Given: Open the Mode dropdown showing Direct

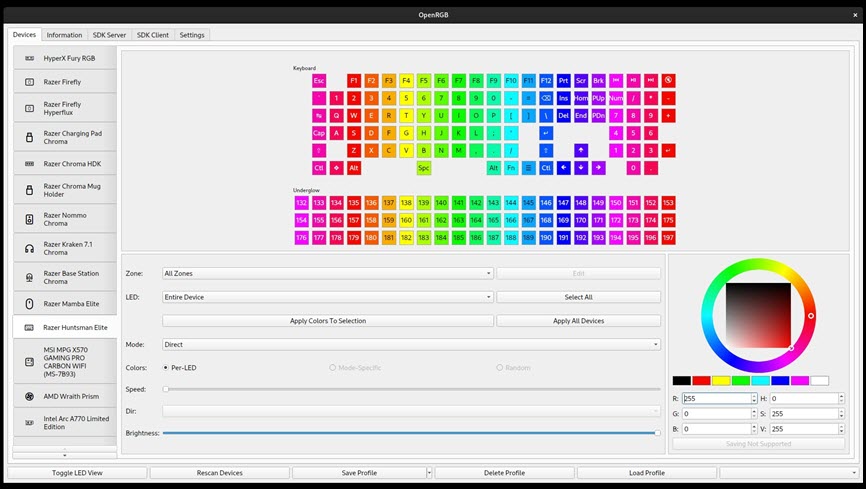Looking at the screenshot, I should click(x=411, y=344).
